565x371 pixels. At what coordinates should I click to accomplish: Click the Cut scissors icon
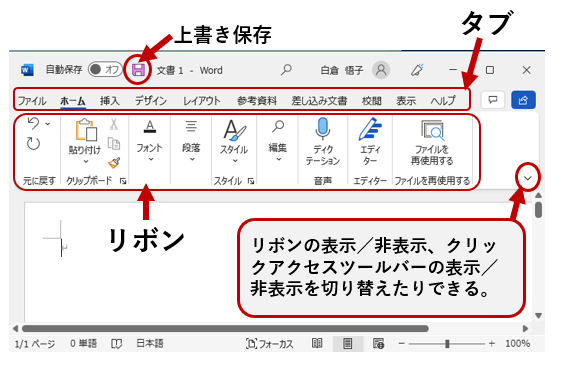(114, 124)
